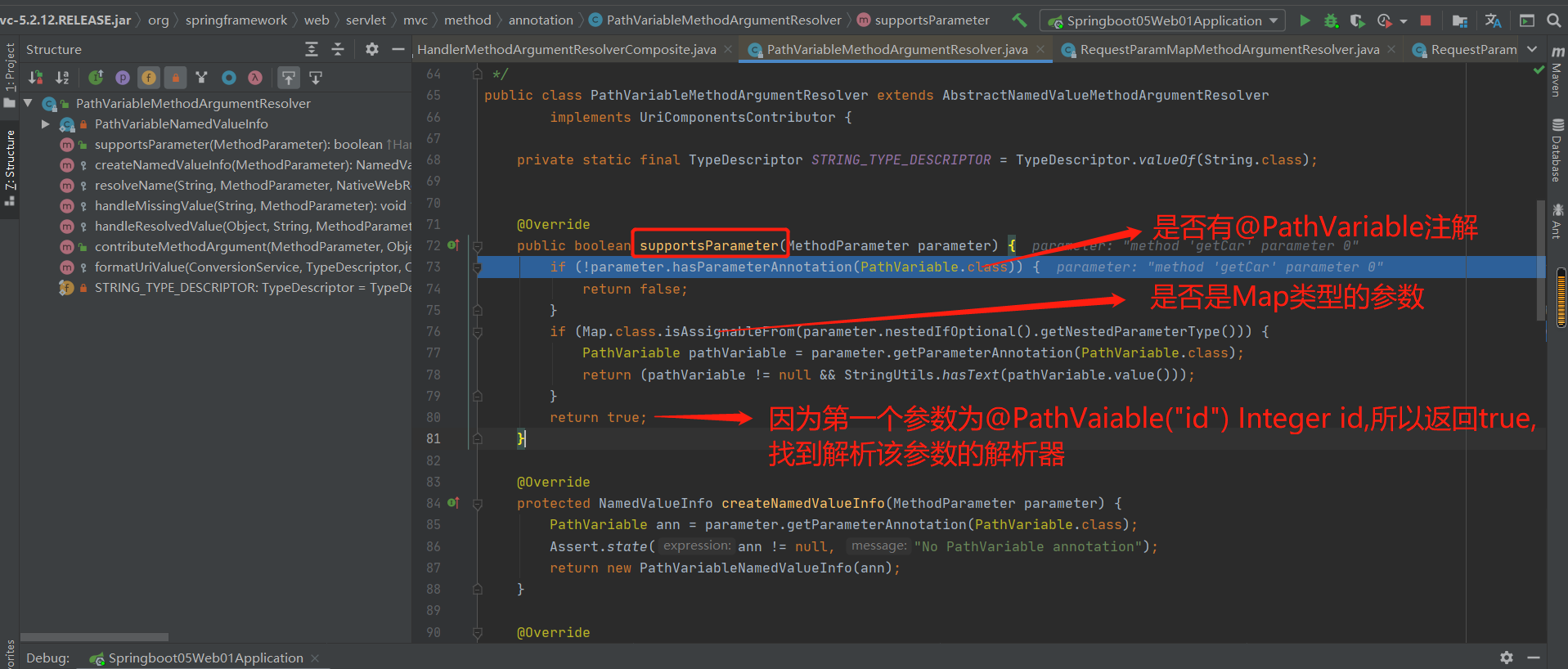This screenshot has height=669, width=1568.
Task: Open the 1: Project tool window
Action: [10, 74]
